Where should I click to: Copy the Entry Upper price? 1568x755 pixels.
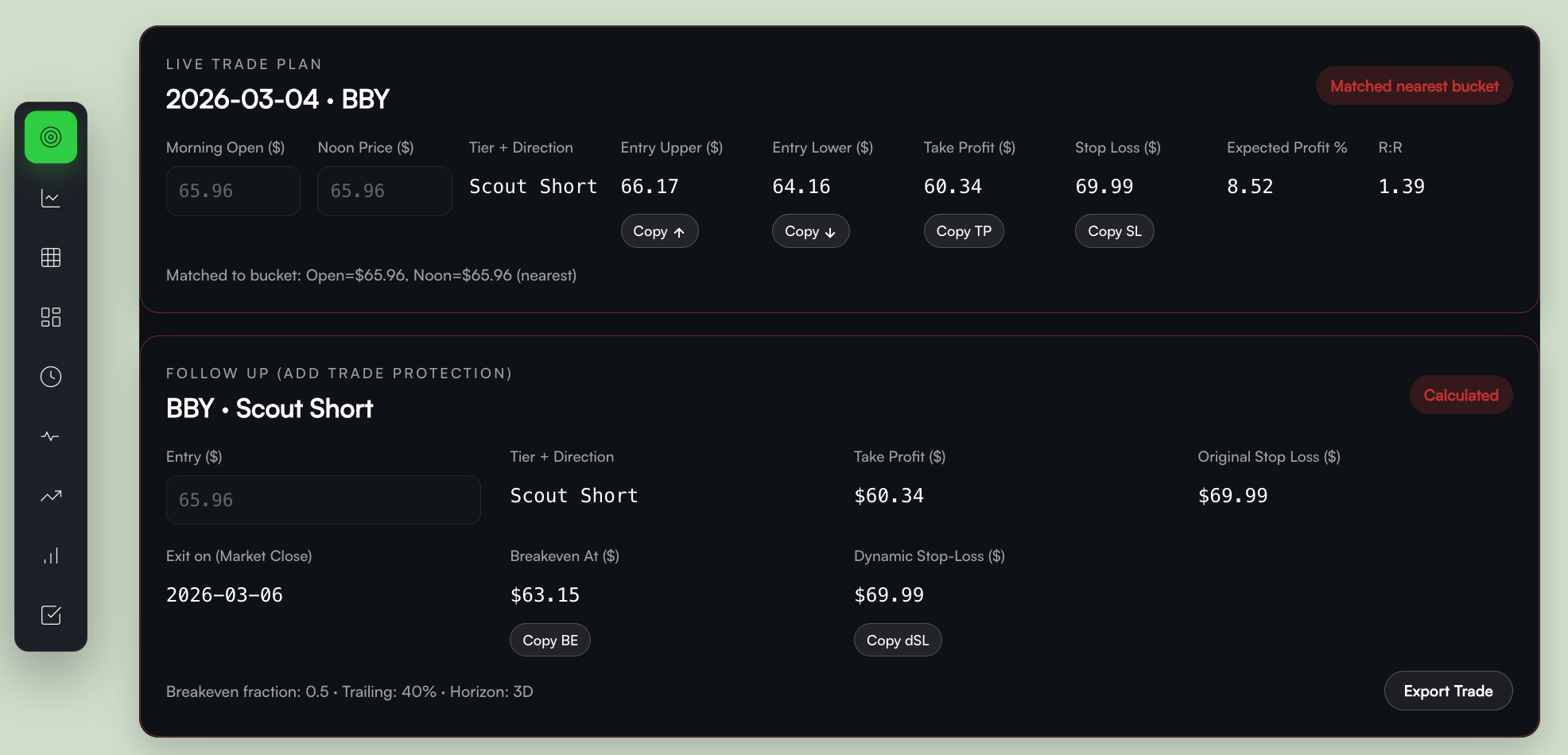[x=659, y=231]
